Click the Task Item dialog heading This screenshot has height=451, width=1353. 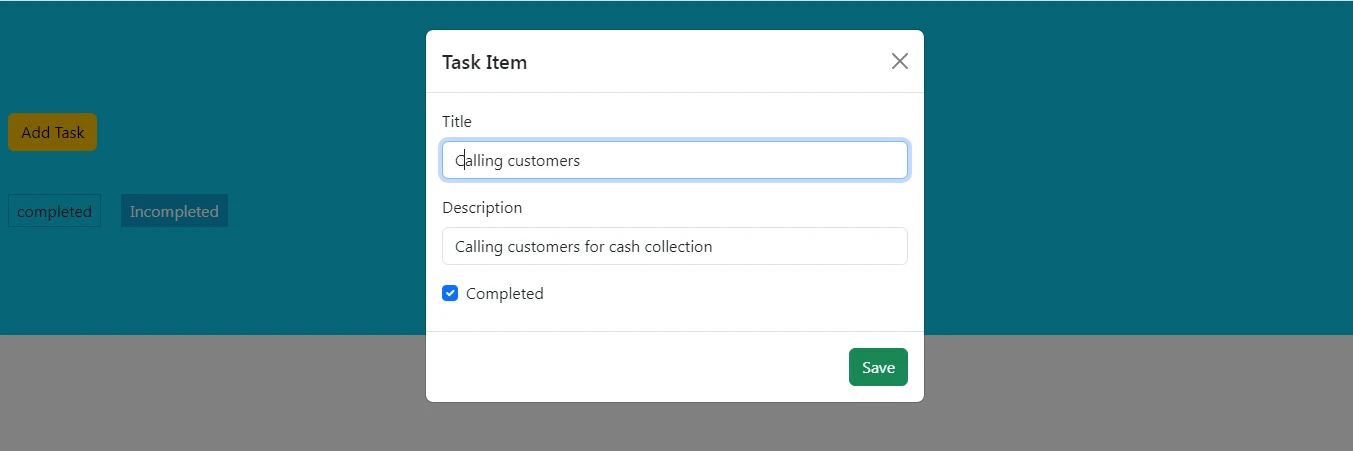[x=484, y=62]
